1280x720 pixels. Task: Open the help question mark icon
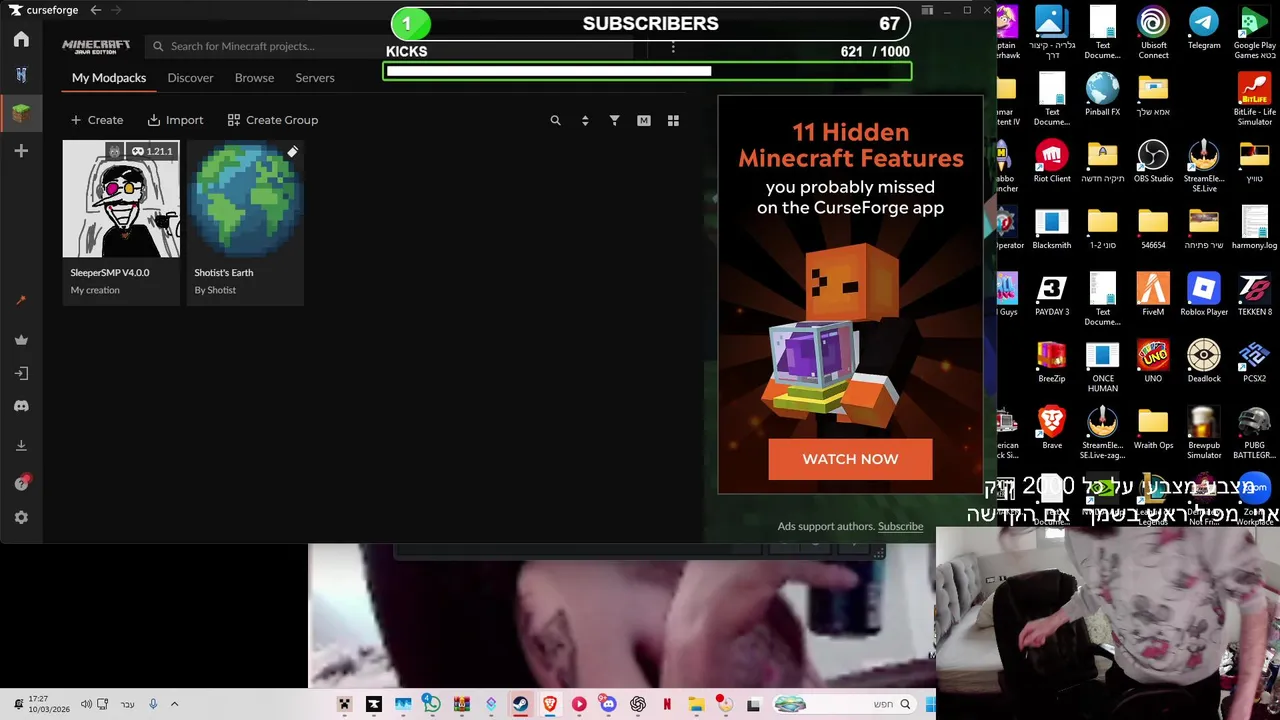(x=21, y=483)
